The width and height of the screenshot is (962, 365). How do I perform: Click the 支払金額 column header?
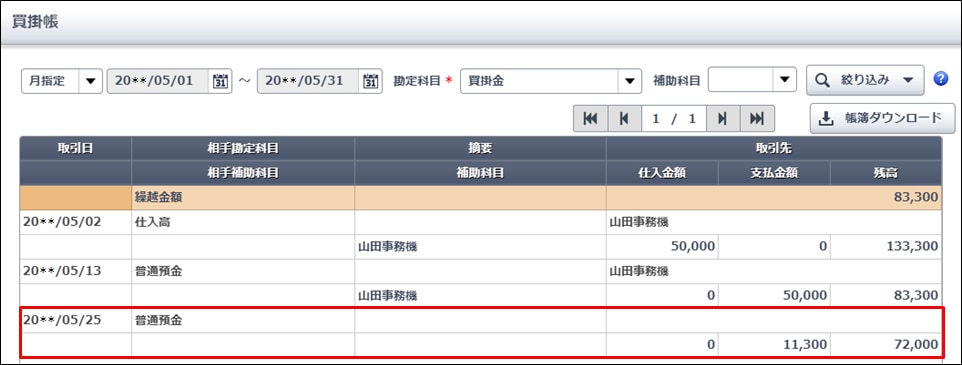[774, 173]
